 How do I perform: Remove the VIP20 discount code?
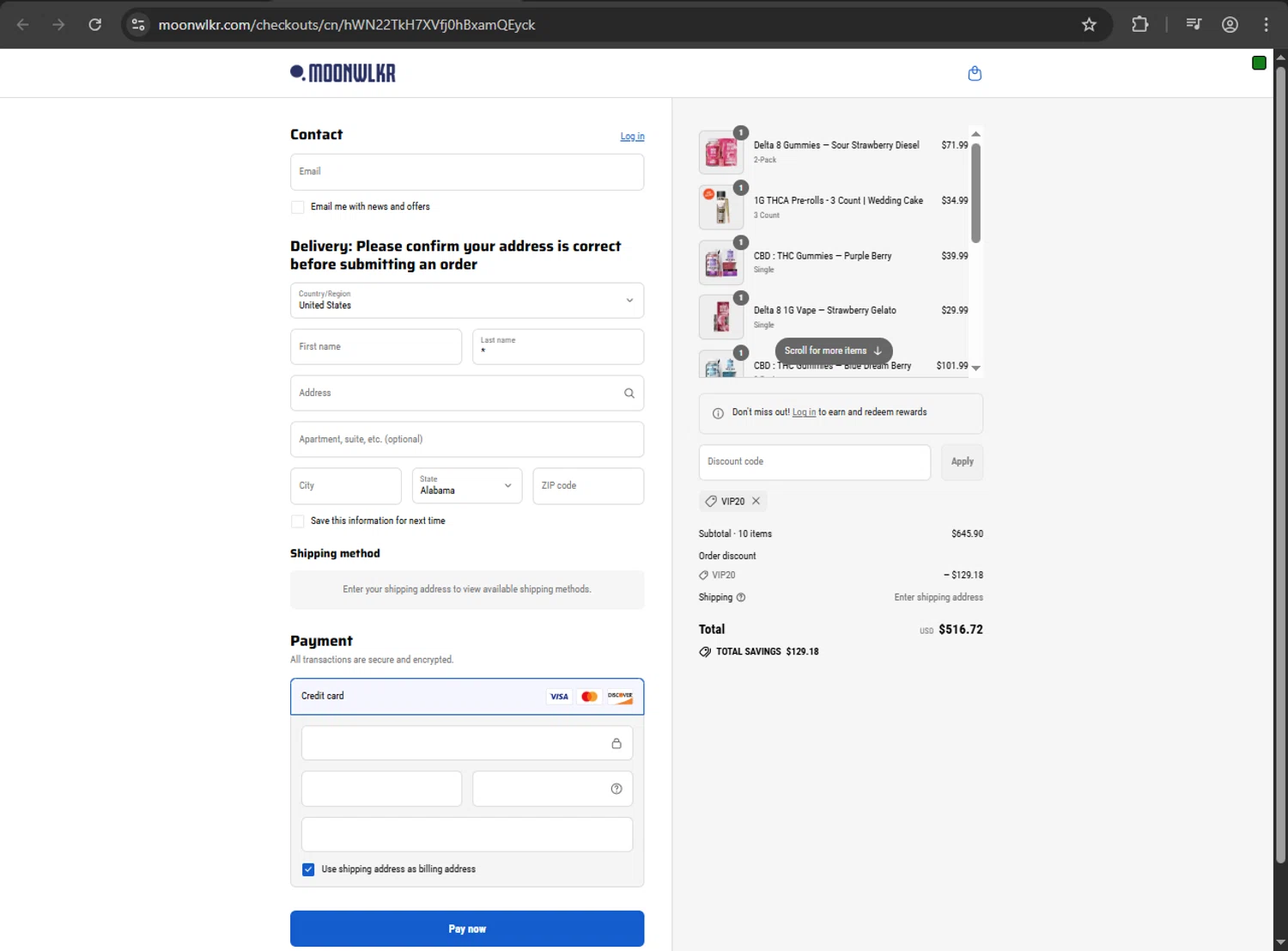point(756,501)
